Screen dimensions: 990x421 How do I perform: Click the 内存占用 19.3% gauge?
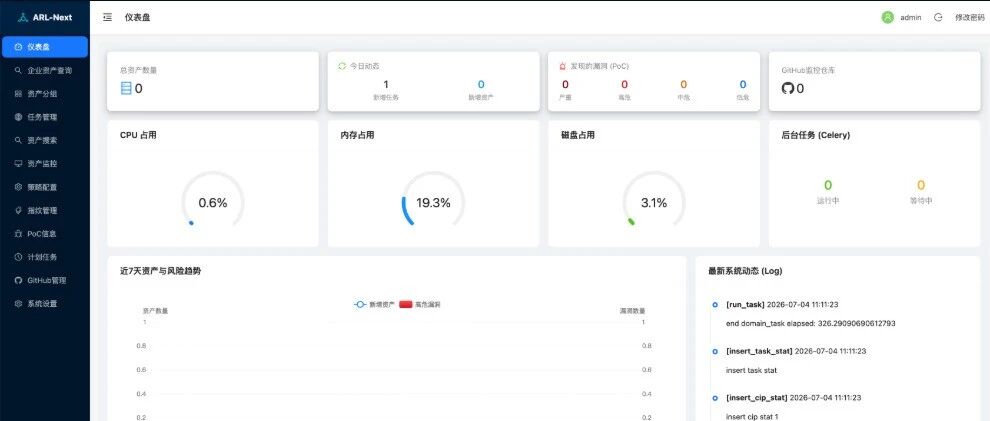tap(433, 203)
